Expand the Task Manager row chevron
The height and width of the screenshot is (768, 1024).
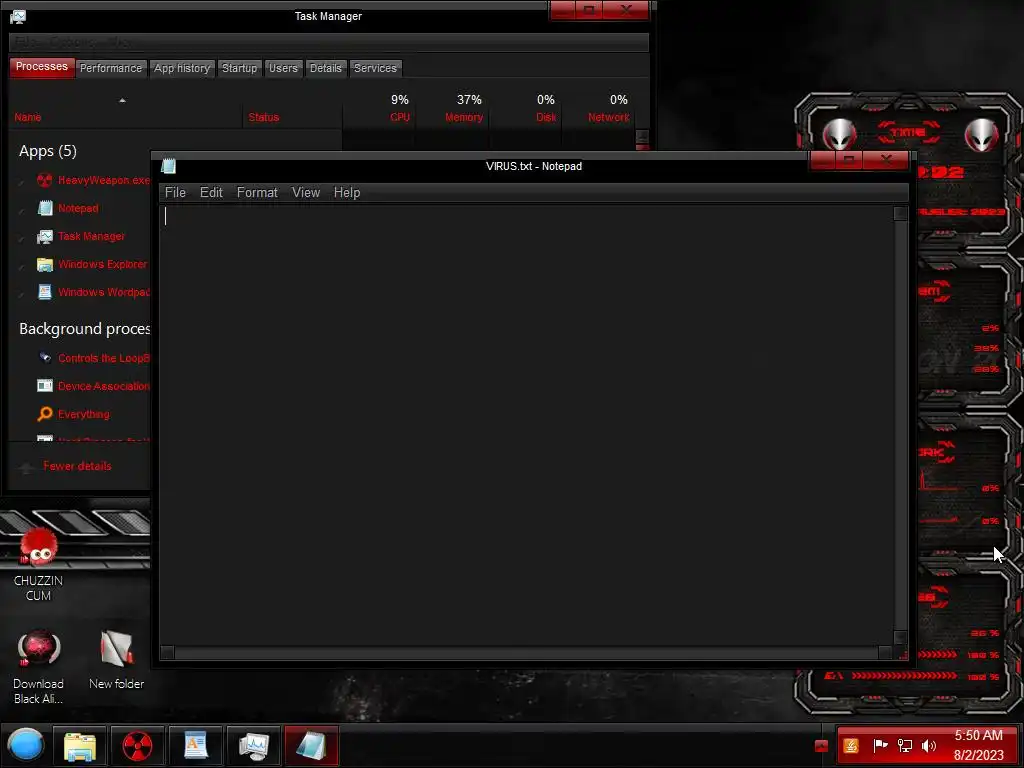[x=22, y=238]
